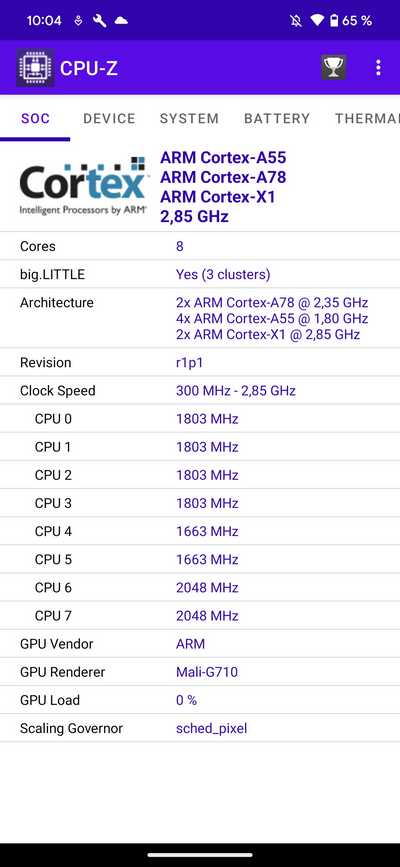Open the three-dot overflow menu
This screenshot has width=400, height=867.
pos(378,68)
